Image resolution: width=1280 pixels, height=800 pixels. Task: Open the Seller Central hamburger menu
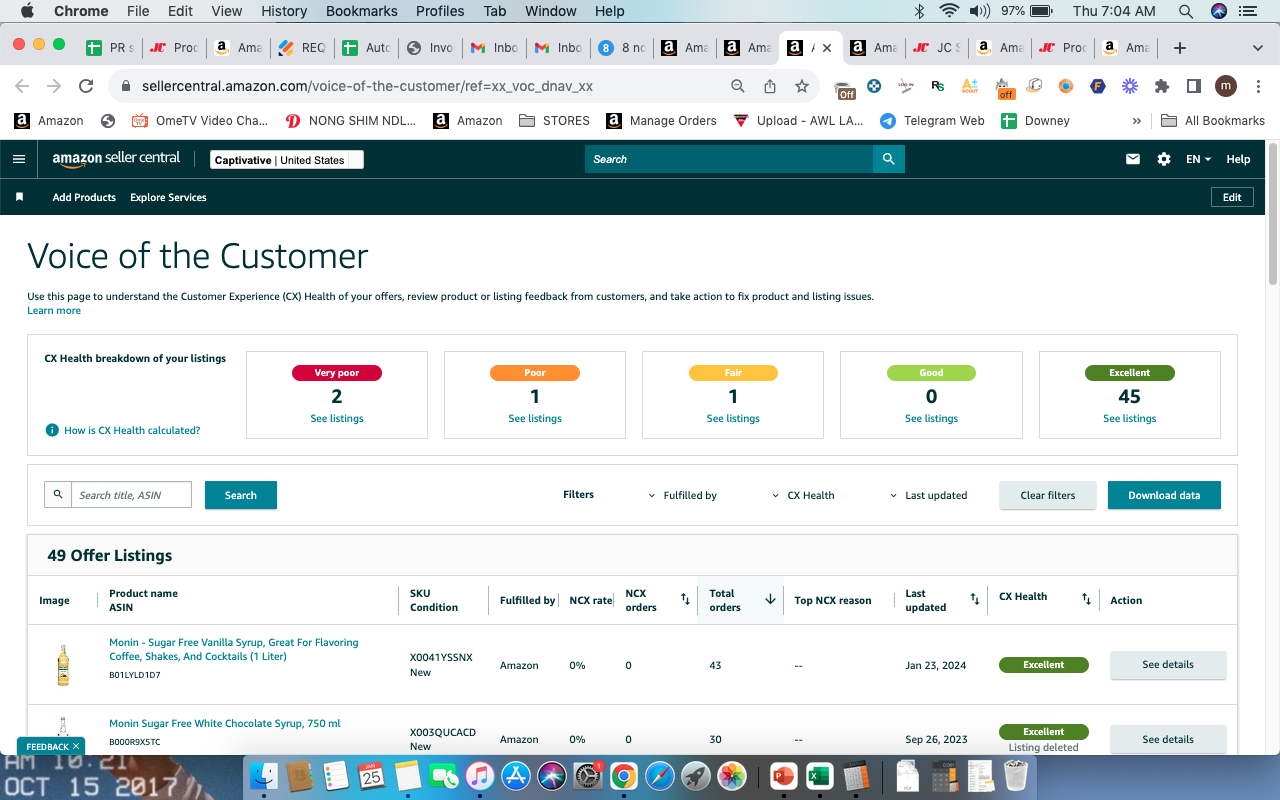19,159
